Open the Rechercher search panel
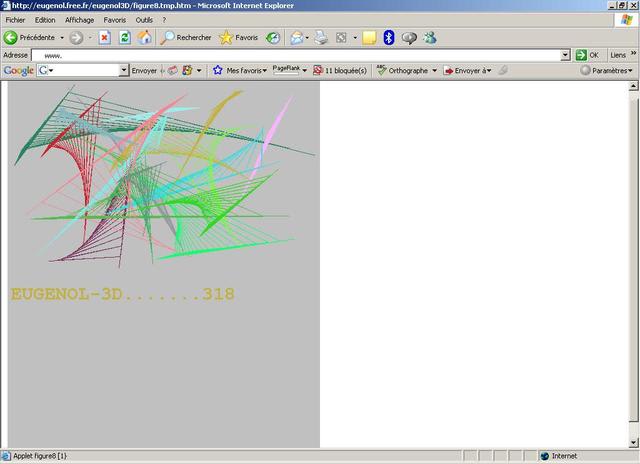The image size is (640, 464). coord(186,38)
